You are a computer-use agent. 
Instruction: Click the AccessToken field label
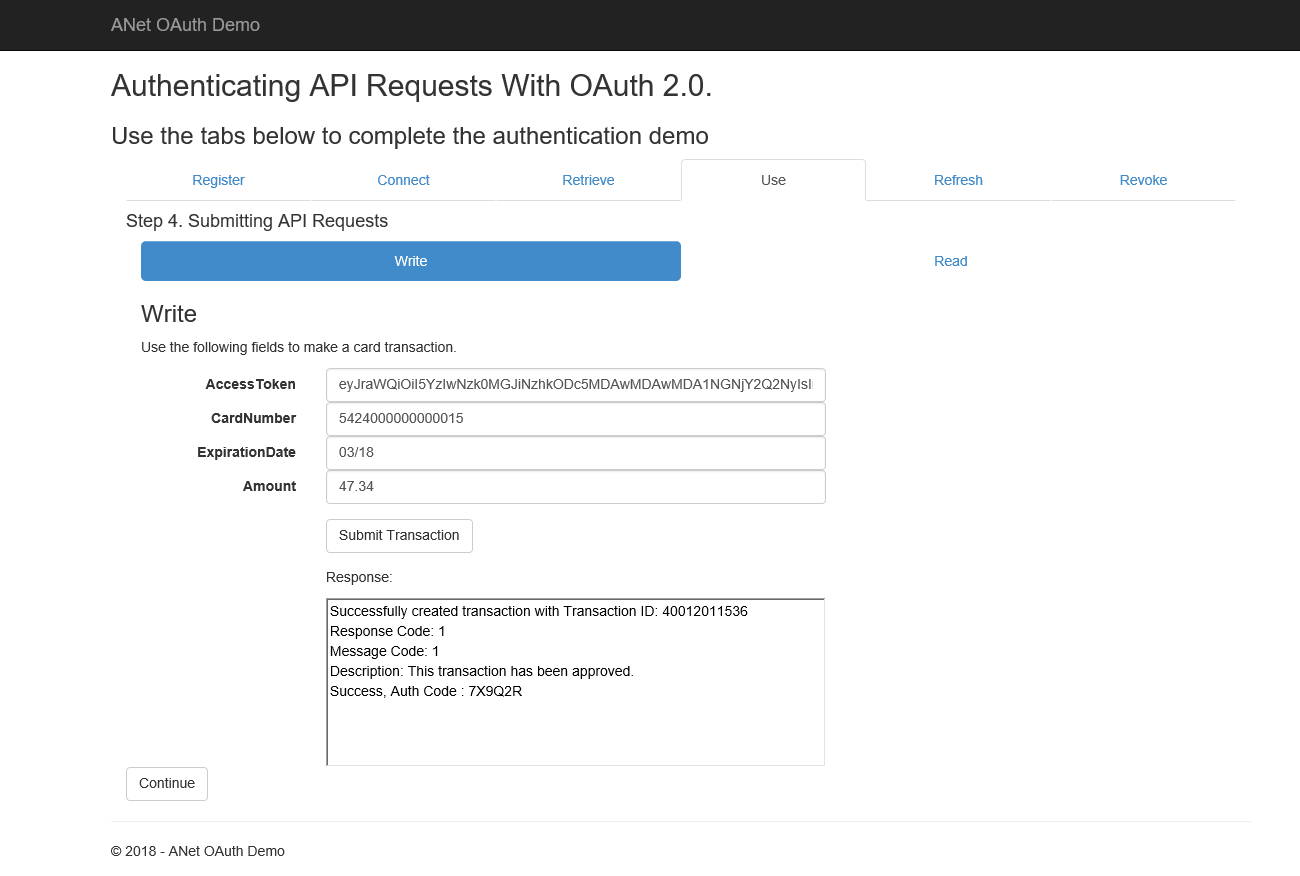[x=250, y=384]
